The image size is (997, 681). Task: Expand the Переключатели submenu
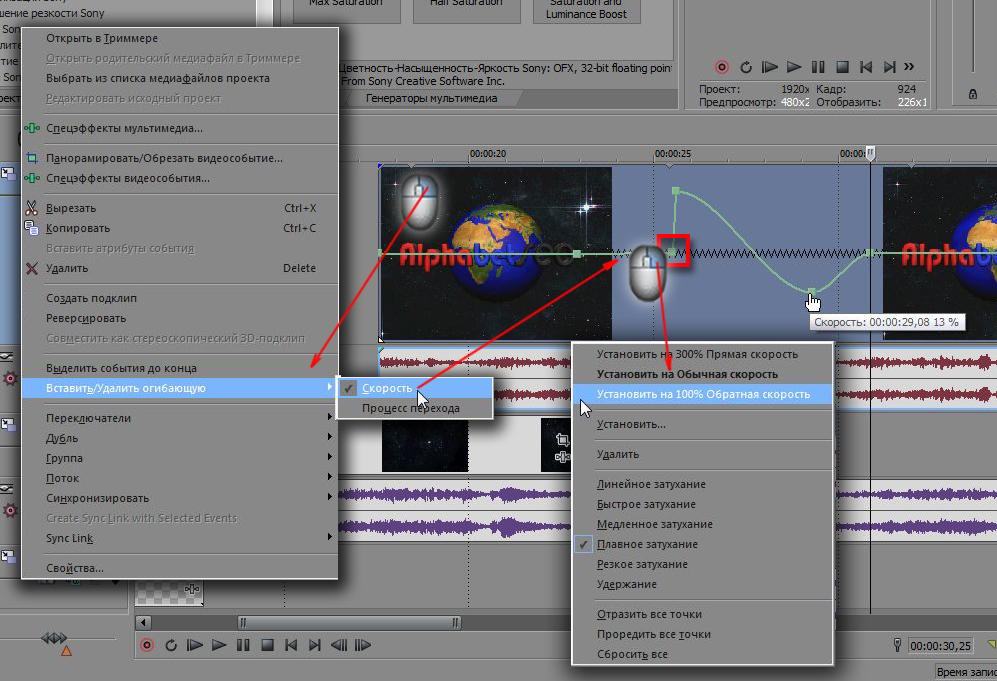(88, 418)
